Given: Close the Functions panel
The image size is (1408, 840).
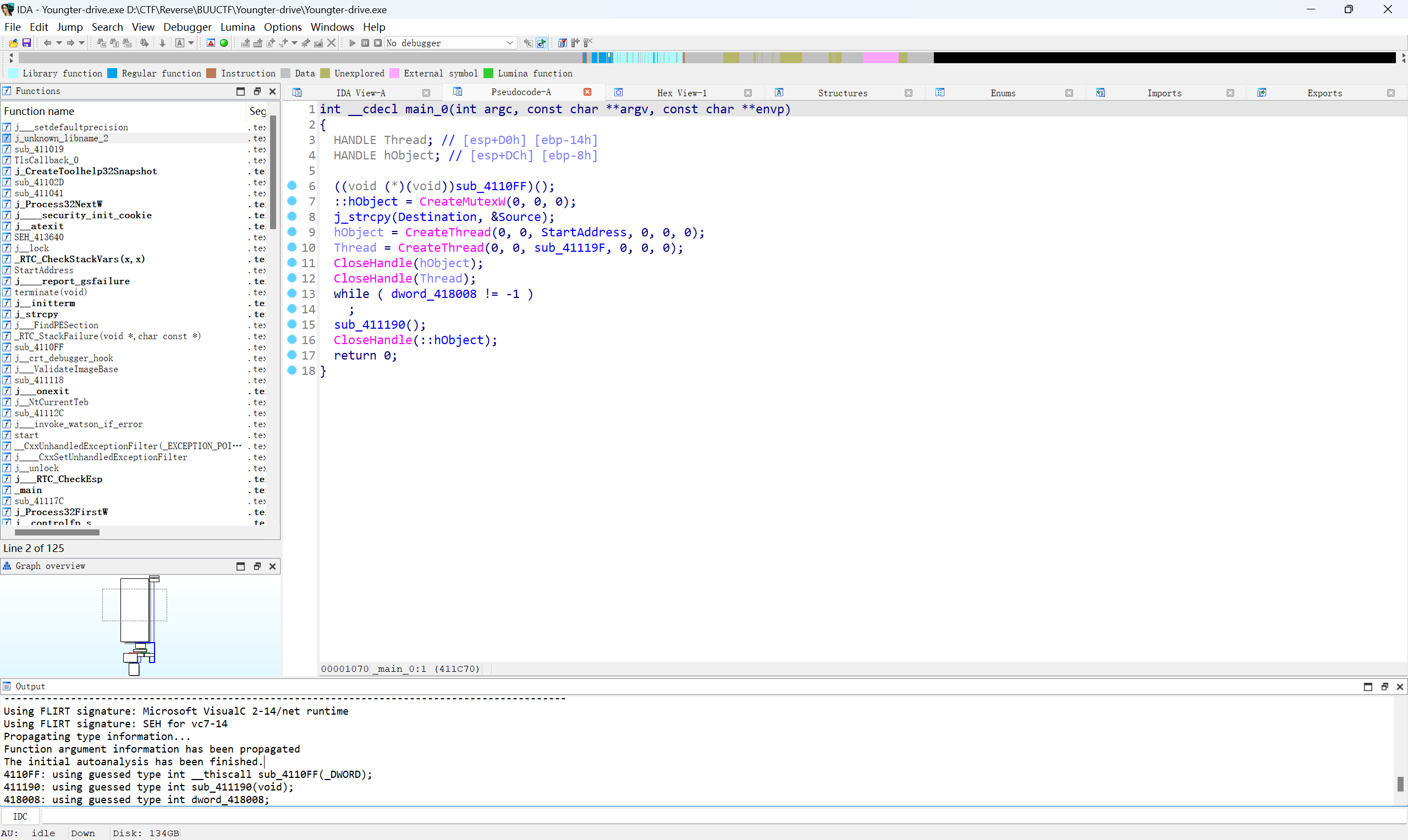Looking at the screenshot, I should point(272,91).
